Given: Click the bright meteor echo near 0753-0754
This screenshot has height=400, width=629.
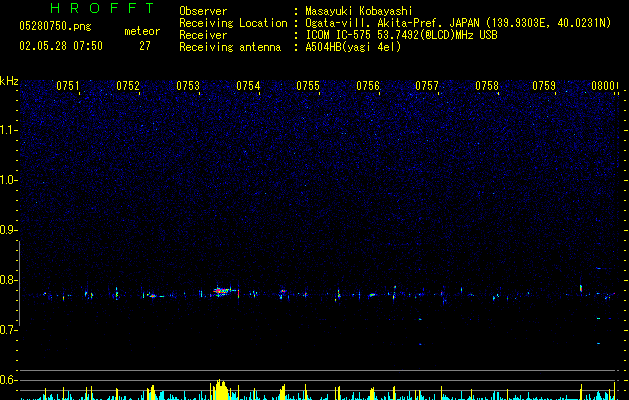Looking at the screenshot, I should tap(222, 291).
